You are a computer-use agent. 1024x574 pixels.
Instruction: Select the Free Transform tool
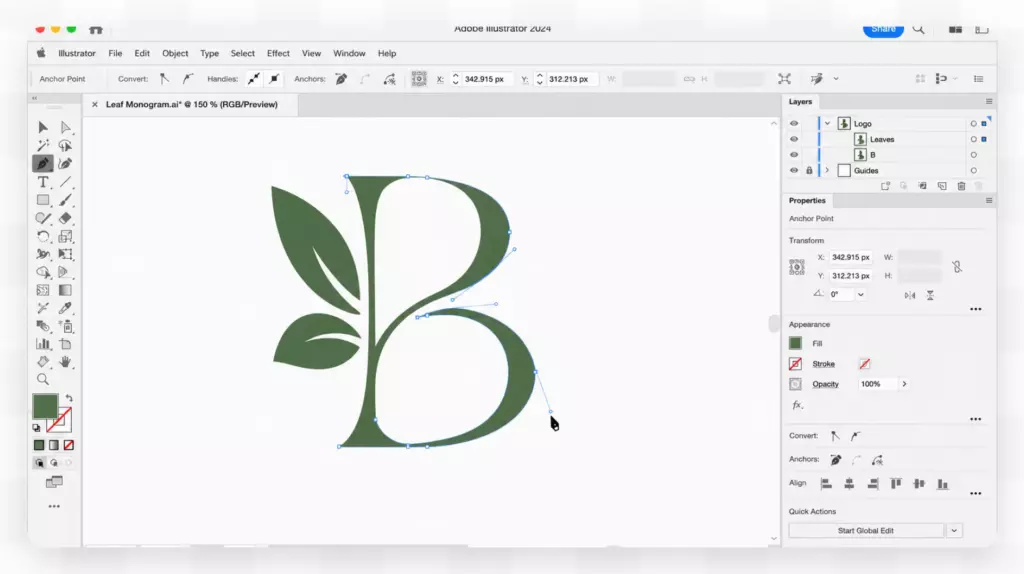tap(65, 254)
